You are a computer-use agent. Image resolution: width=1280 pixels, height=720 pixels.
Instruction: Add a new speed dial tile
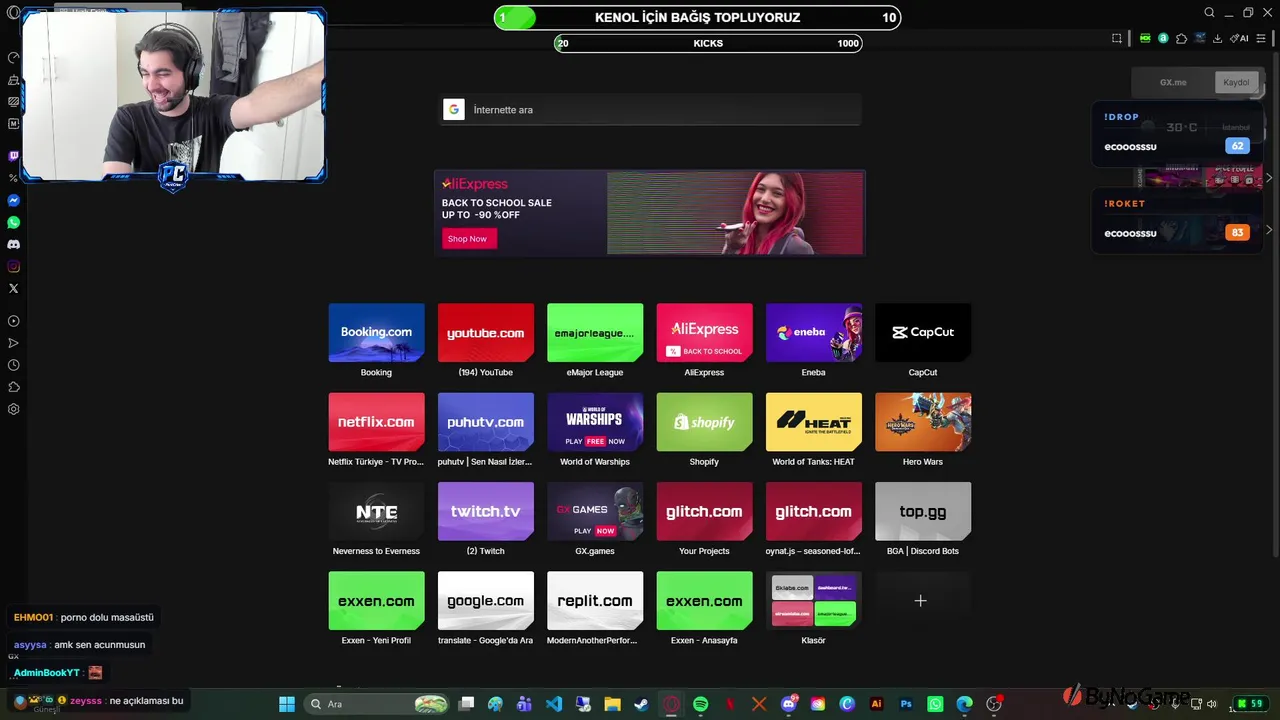coord(923,601)
